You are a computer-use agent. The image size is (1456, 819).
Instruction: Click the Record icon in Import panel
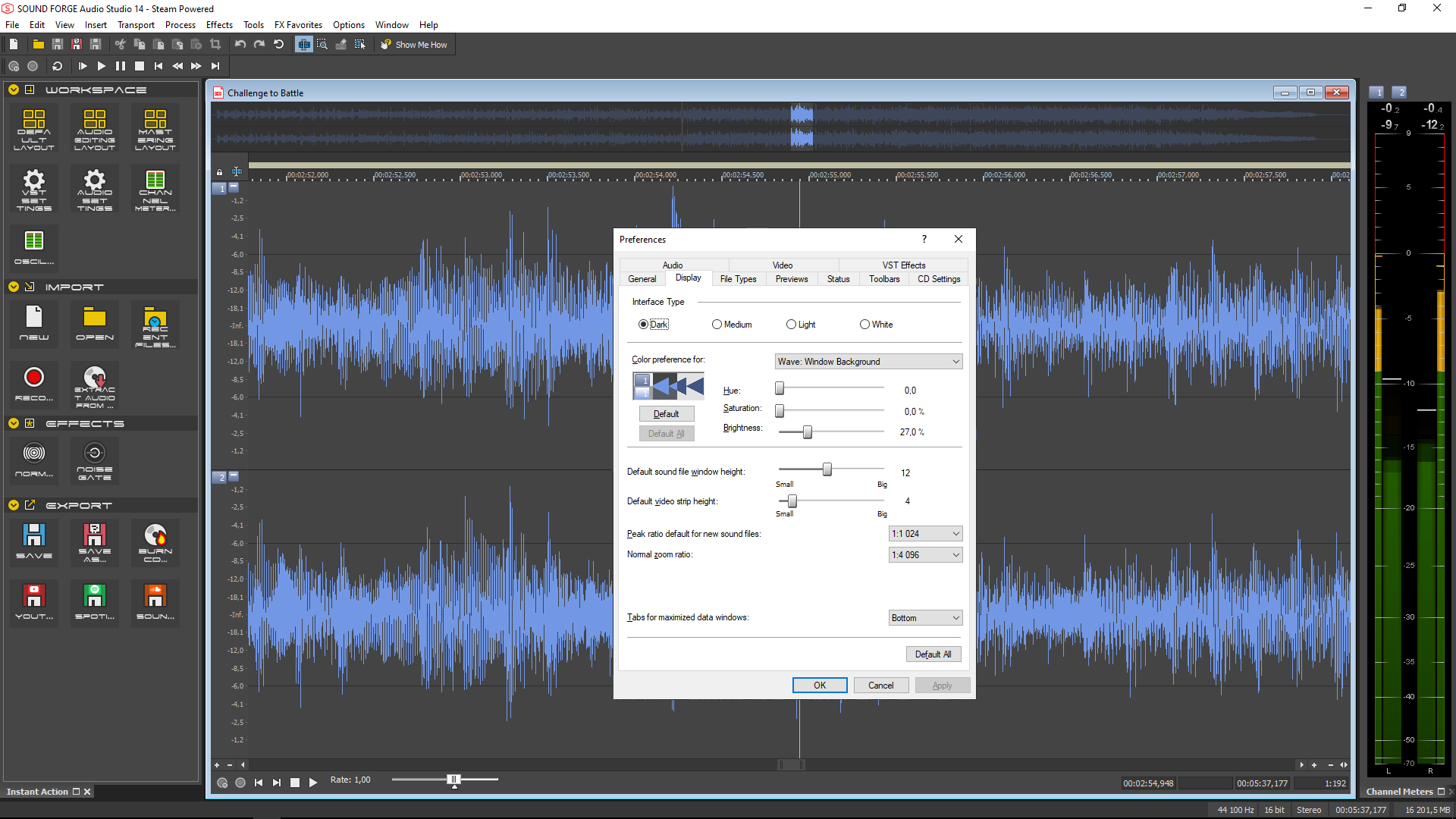tap(34, 383)
